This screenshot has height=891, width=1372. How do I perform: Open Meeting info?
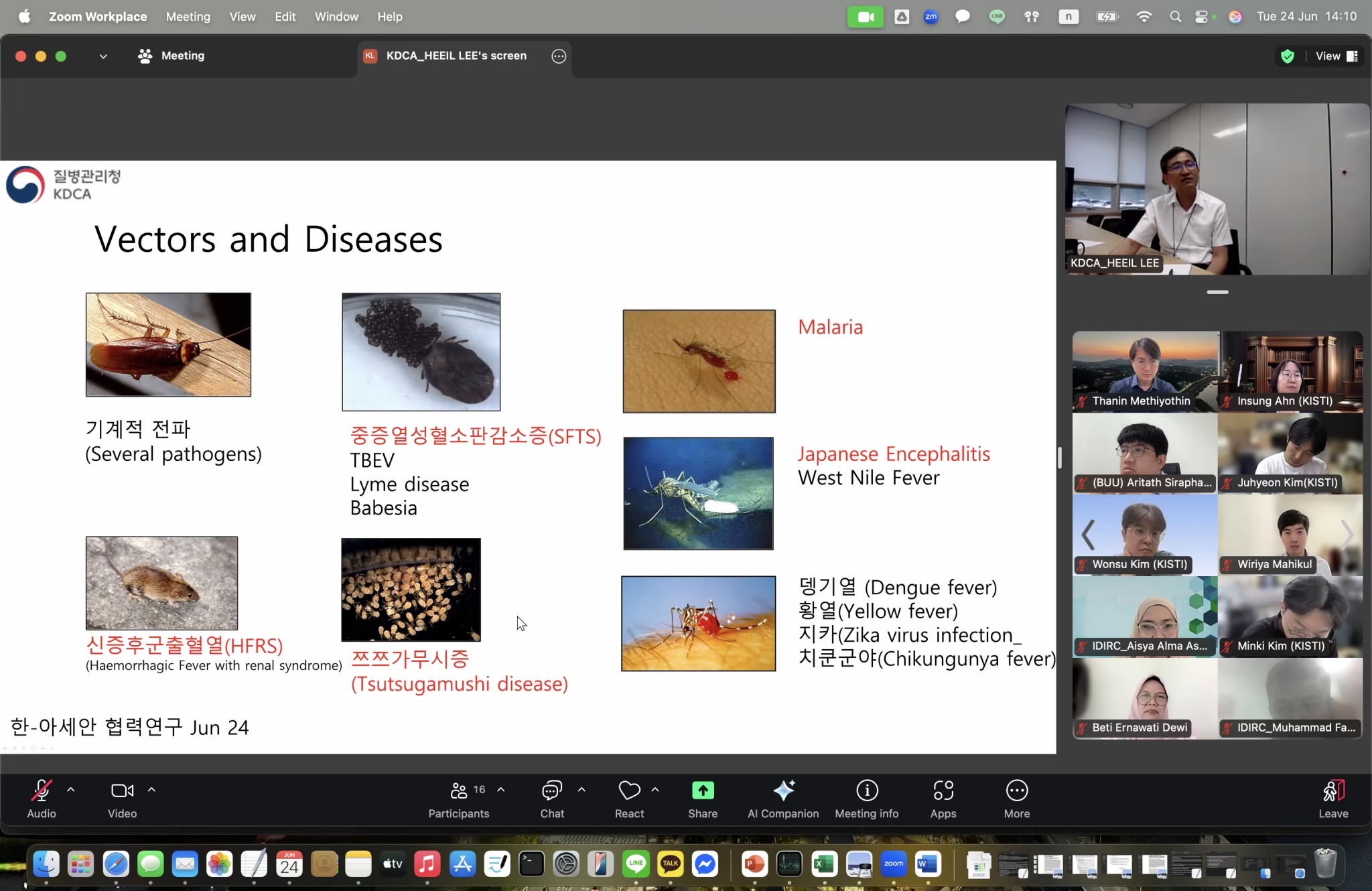pos(867,799)
